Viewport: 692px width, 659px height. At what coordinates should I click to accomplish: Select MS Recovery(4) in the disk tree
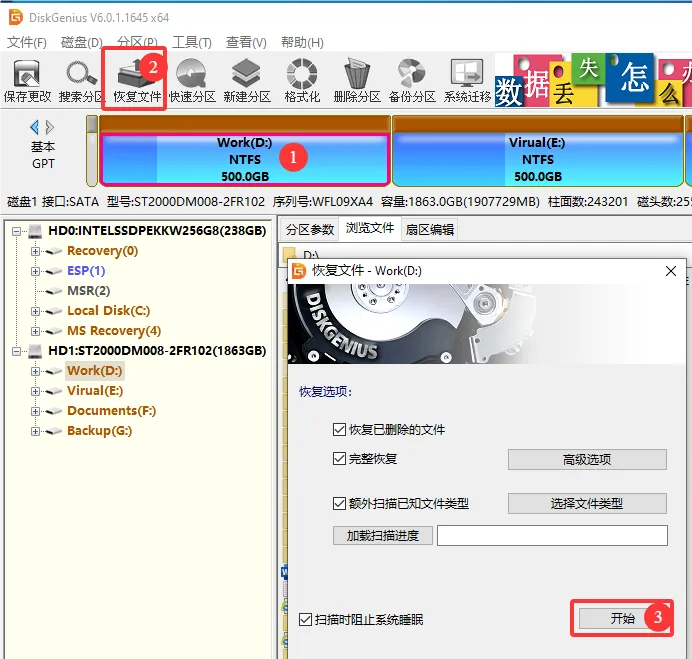[114, 331]
